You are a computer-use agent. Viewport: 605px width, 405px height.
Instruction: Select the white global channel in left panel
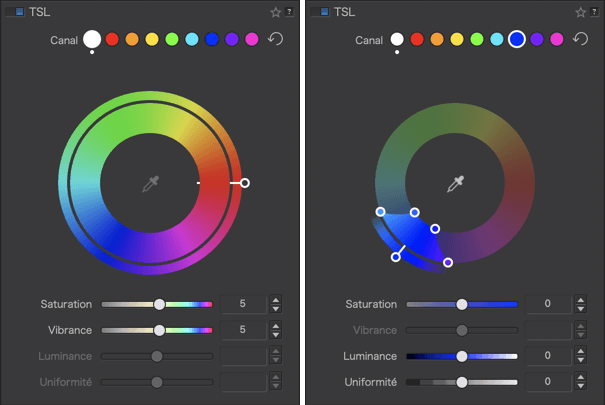[92, 39]
